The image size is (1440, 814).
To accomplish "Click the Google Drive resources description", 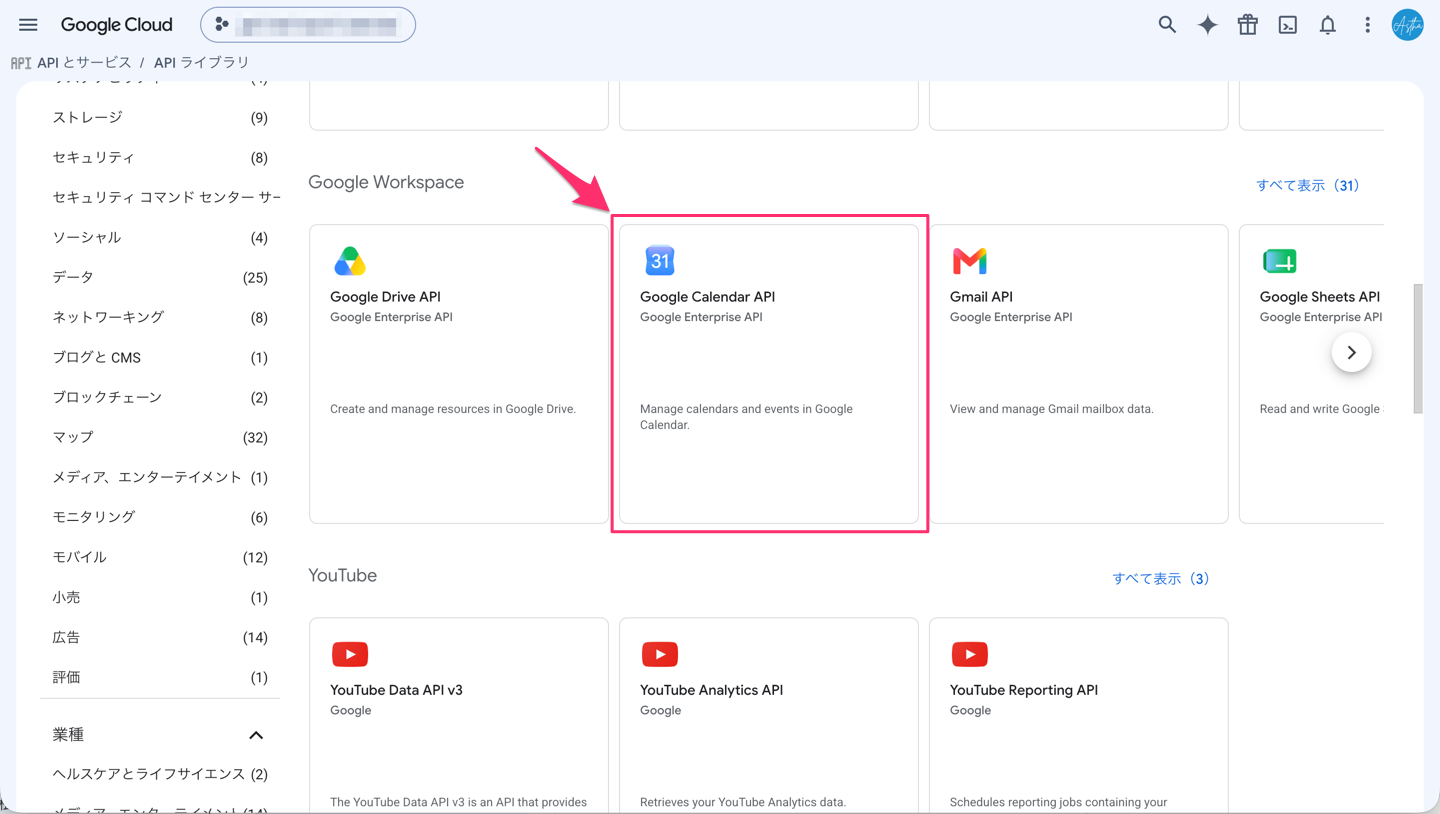I will pyautogui.click(x=453, y=409).
